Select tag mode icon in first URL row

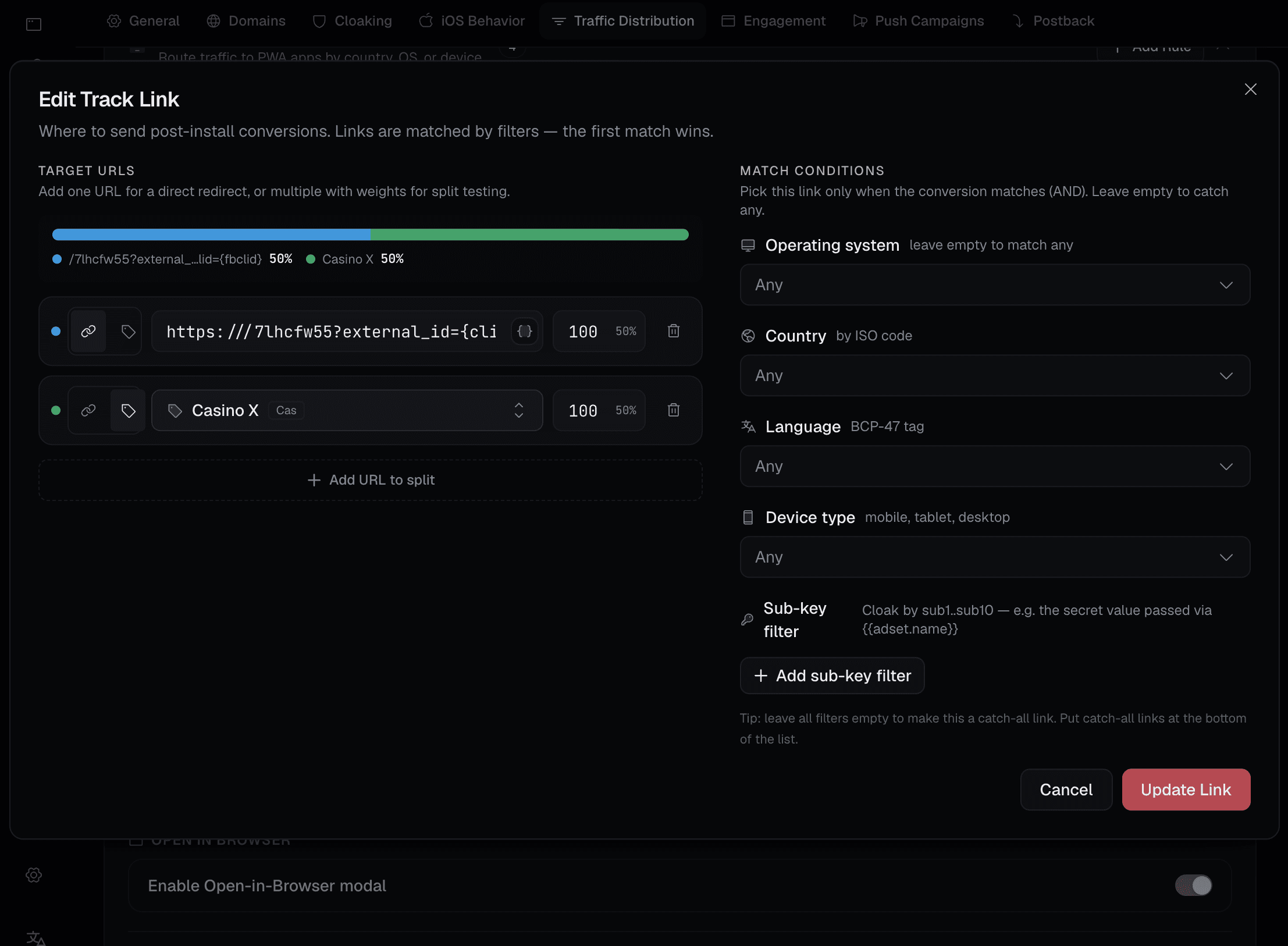point(128,331)
